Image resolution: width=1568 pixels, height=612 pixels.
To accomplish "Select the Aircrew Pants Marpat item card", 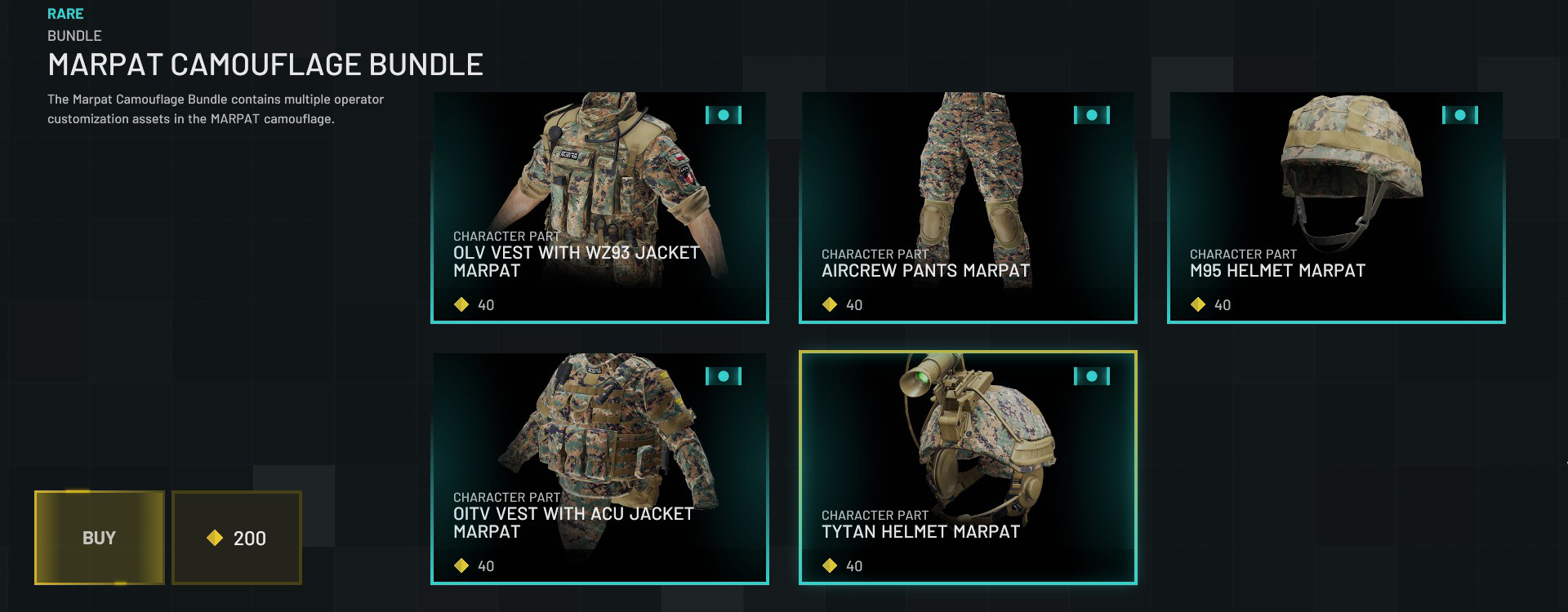I will (968, 207).
